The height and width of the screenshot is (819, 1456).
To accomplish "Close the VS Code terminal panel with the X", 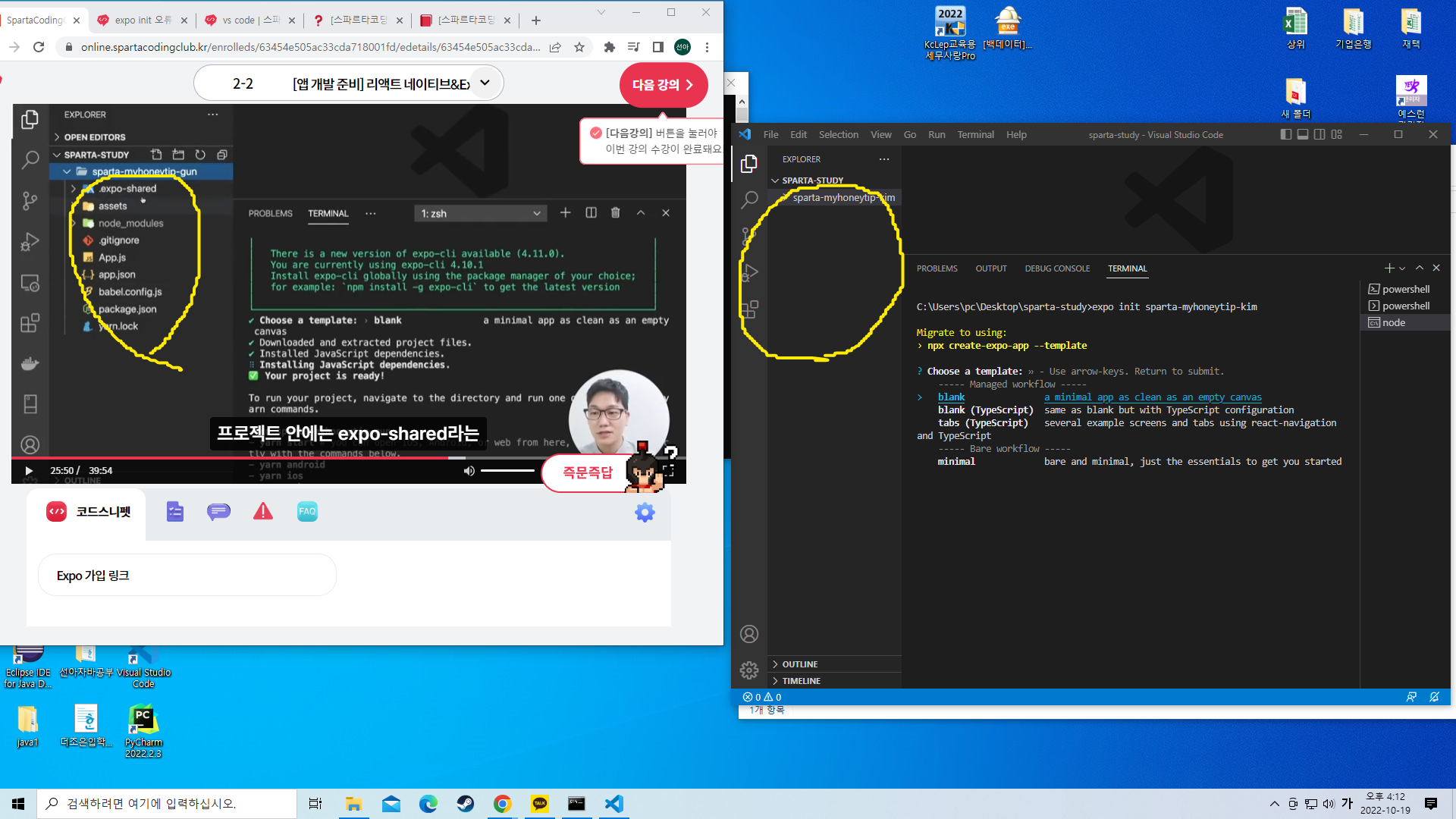I will coord(1436,268).
